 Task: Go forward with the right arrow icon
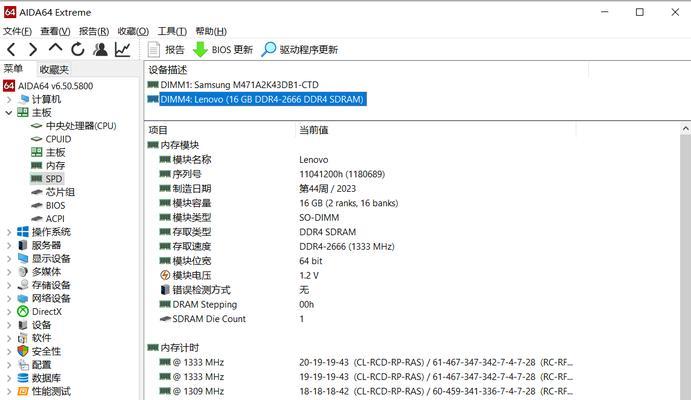click(x=33, y=49)
